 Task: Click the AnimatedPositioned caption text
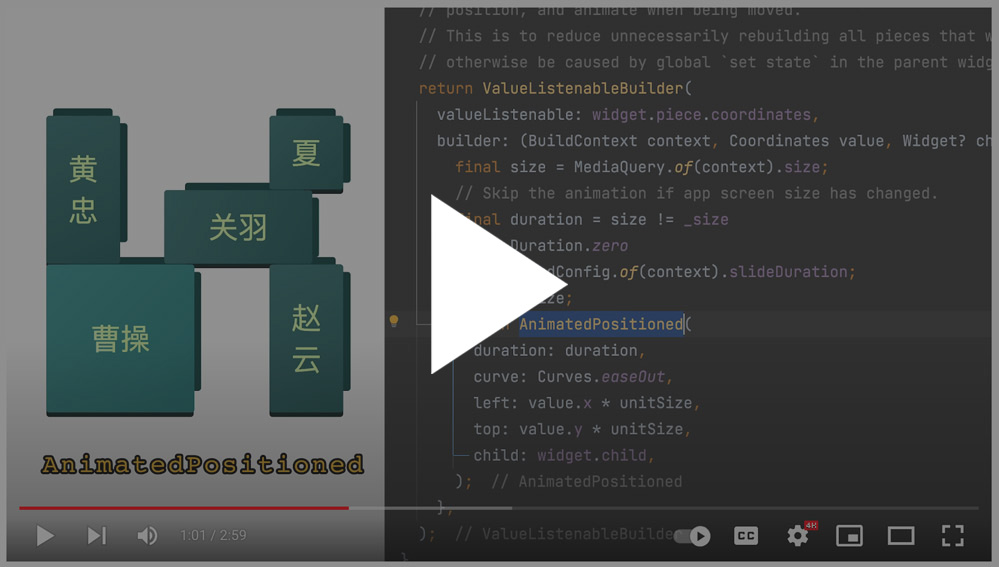[202, 465]
